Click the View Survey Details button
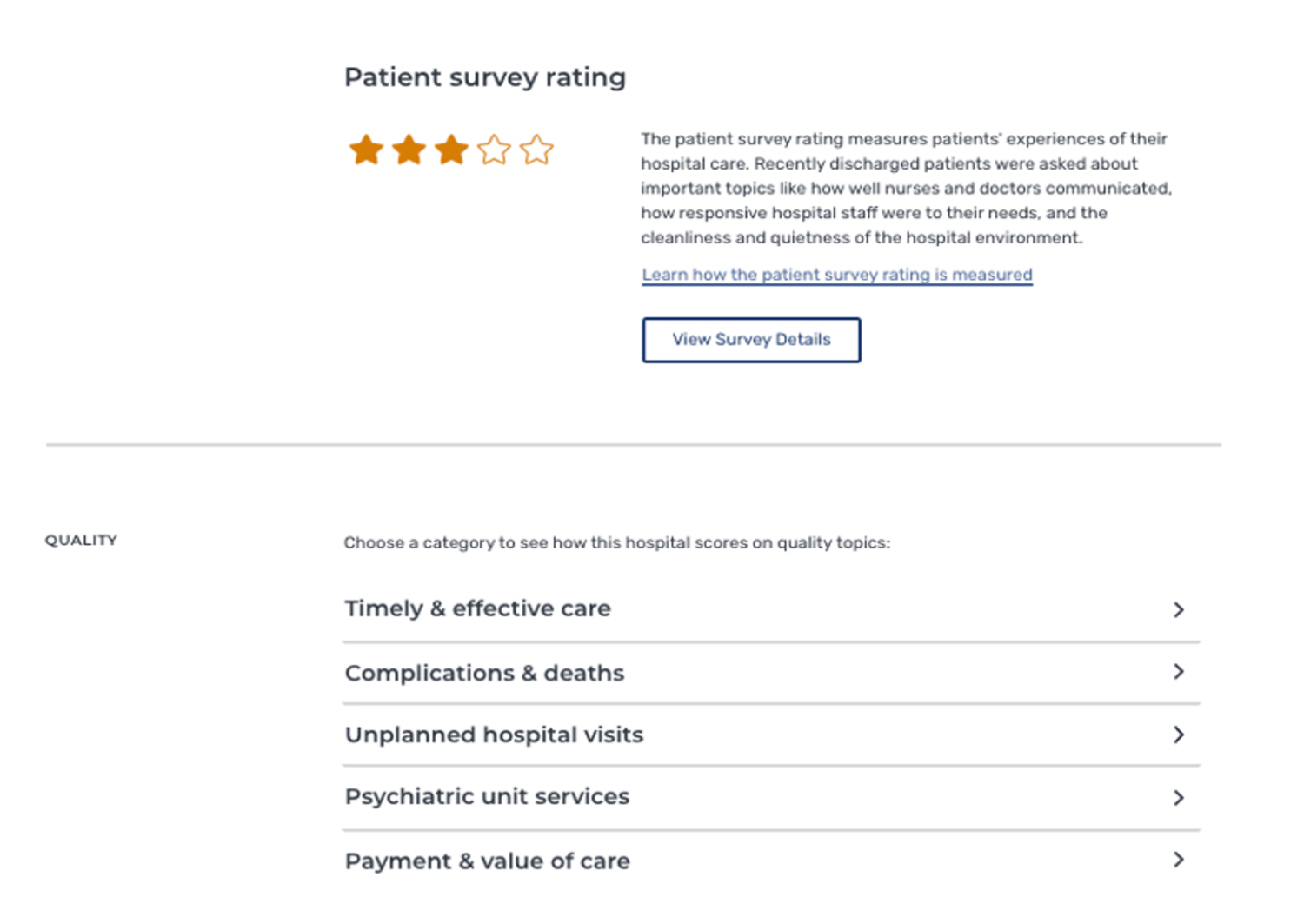Image resolution: width=1304 pixels, height=924 pixels. tap(750, 339)
